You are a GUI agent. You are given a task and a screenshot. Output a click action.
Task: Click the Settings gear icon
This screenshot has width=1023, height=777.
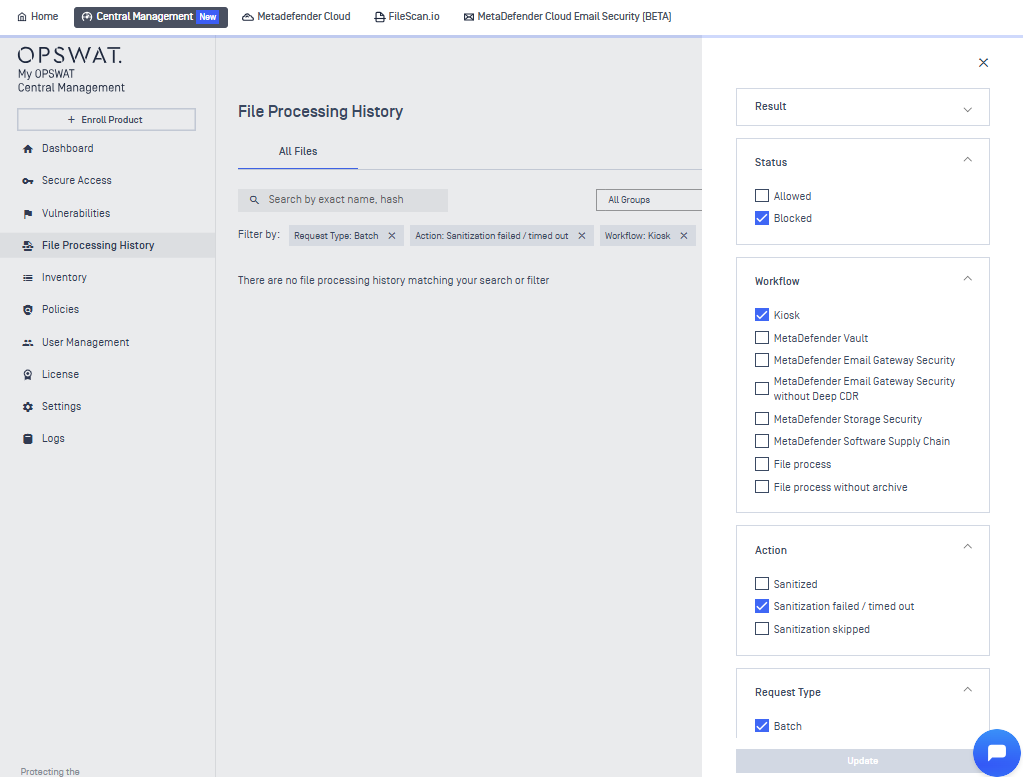point(27,406)
